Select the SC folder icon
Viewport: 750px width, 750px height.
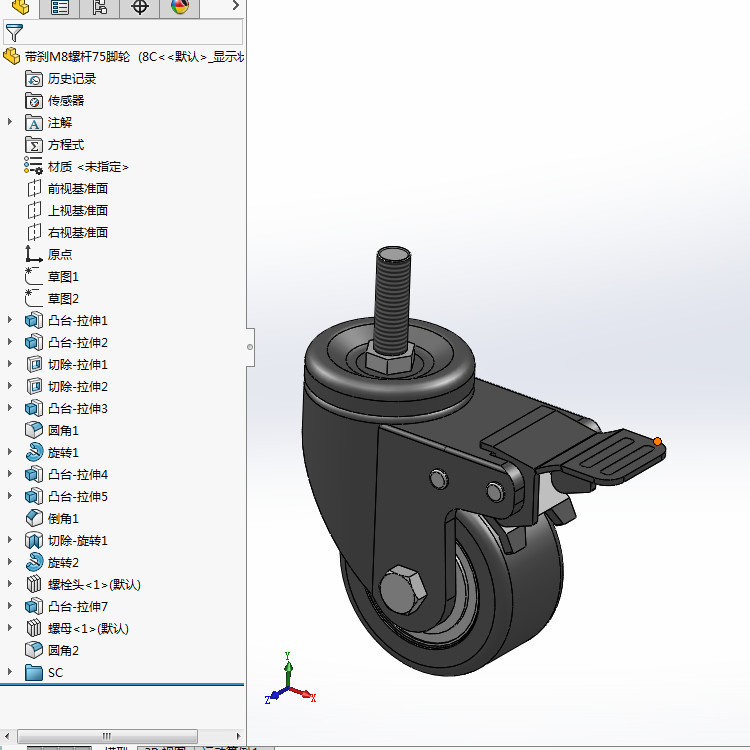tap(34, 672)
